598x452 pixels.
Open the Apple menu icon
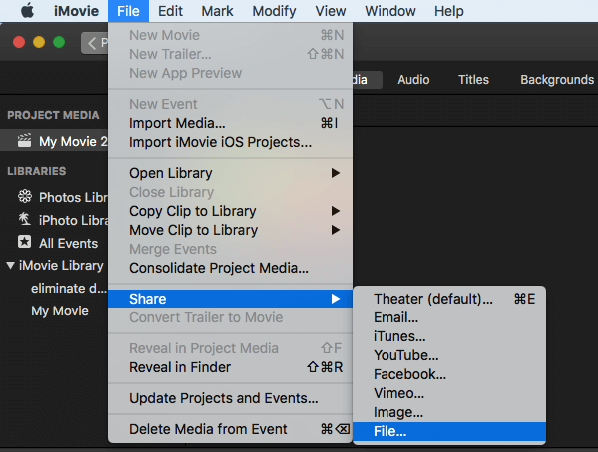click(x=27, y=11)
